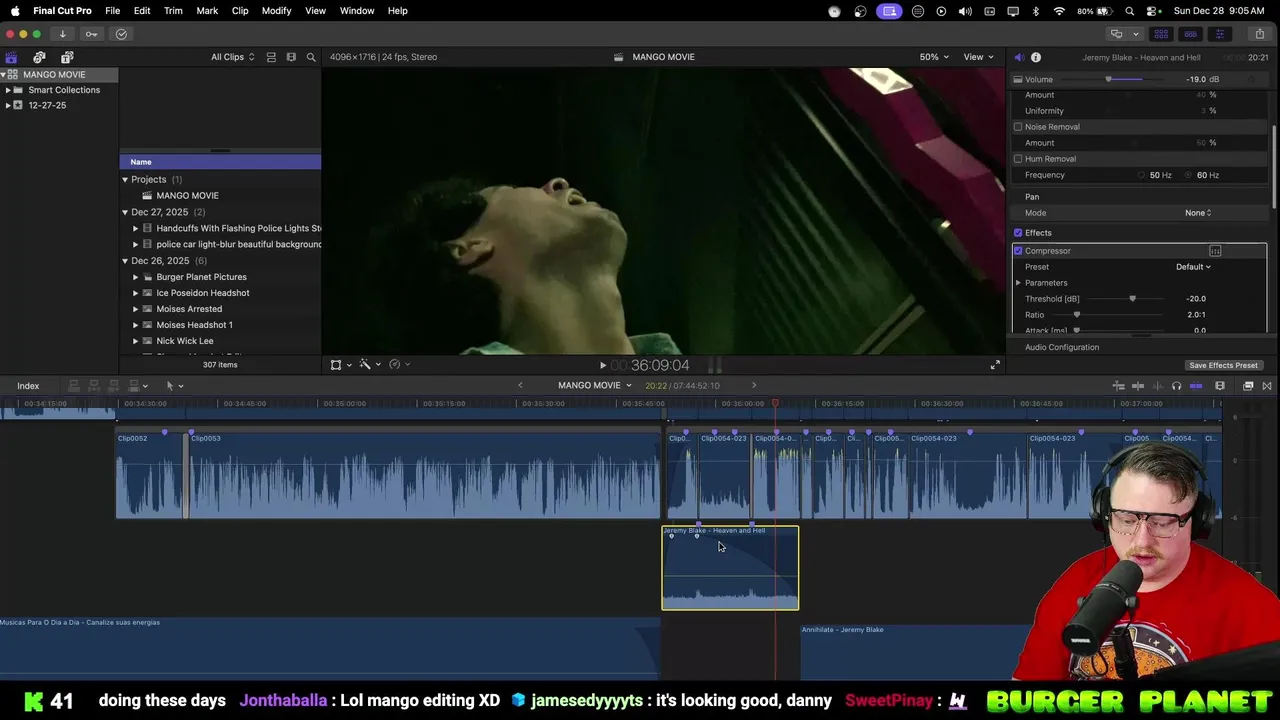Open the Clip menu
Screen dimensions: 1280x720
pyautogui.click(x=240, y=11)
